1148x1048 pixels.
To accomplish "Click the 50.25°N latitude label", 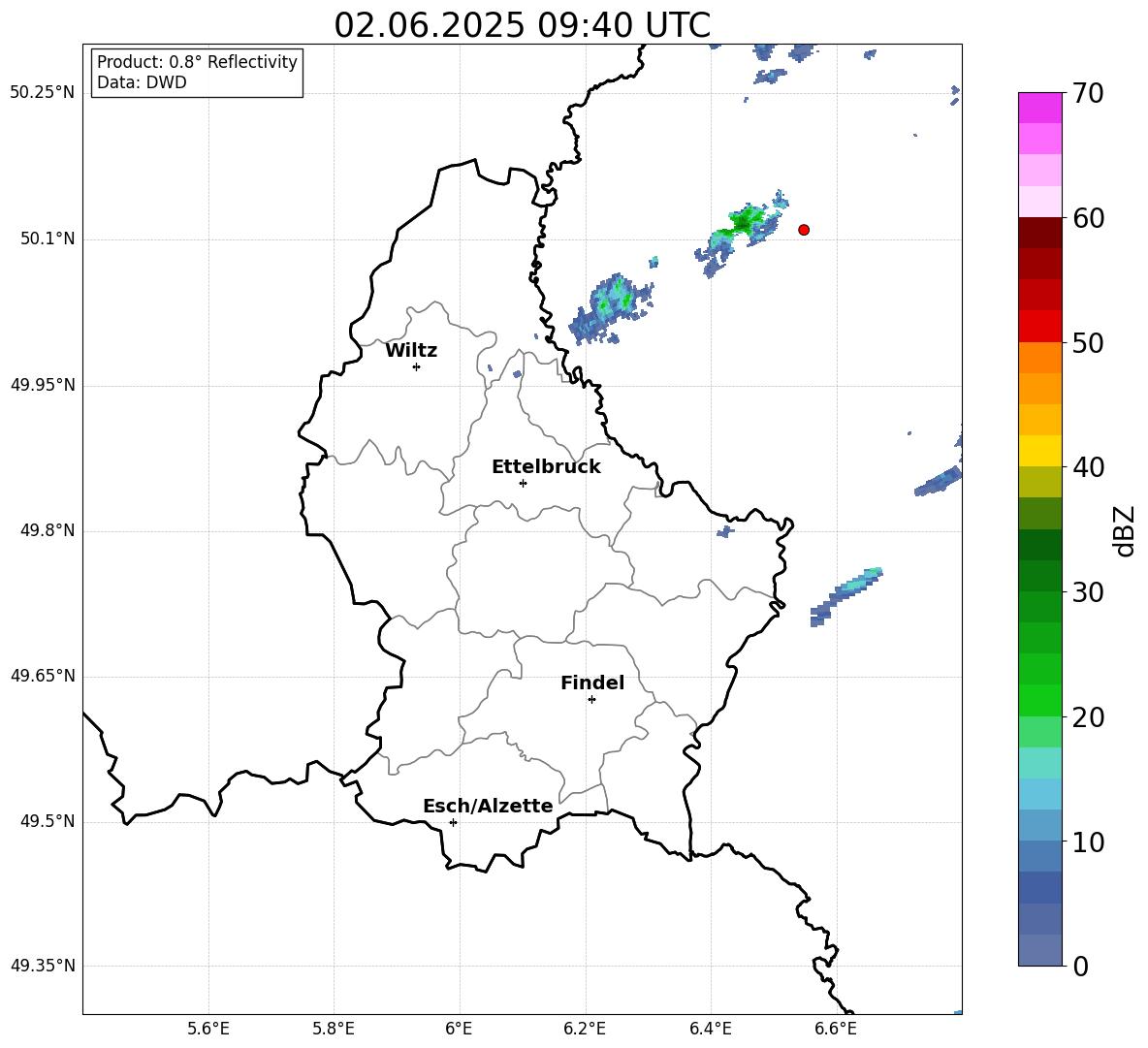I will coord(43,93).
